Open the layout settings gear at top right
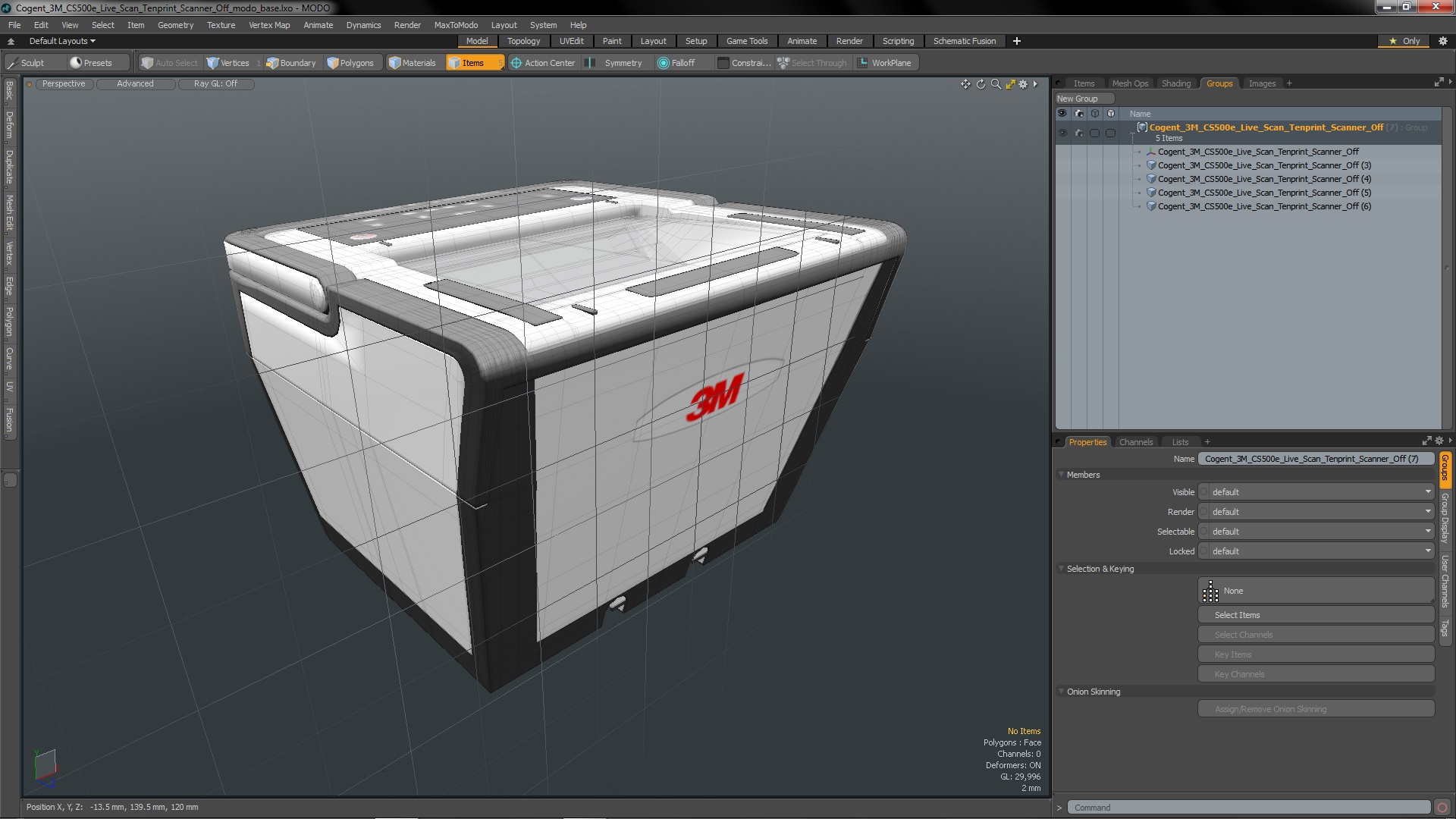1456x819 pixels. point(1442,41)
